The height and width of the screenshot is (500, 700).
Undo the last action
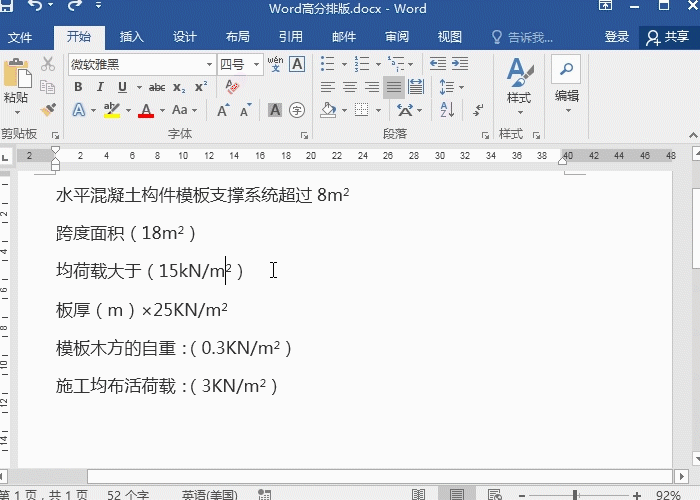pyautogui.click(x=35, y=5)
